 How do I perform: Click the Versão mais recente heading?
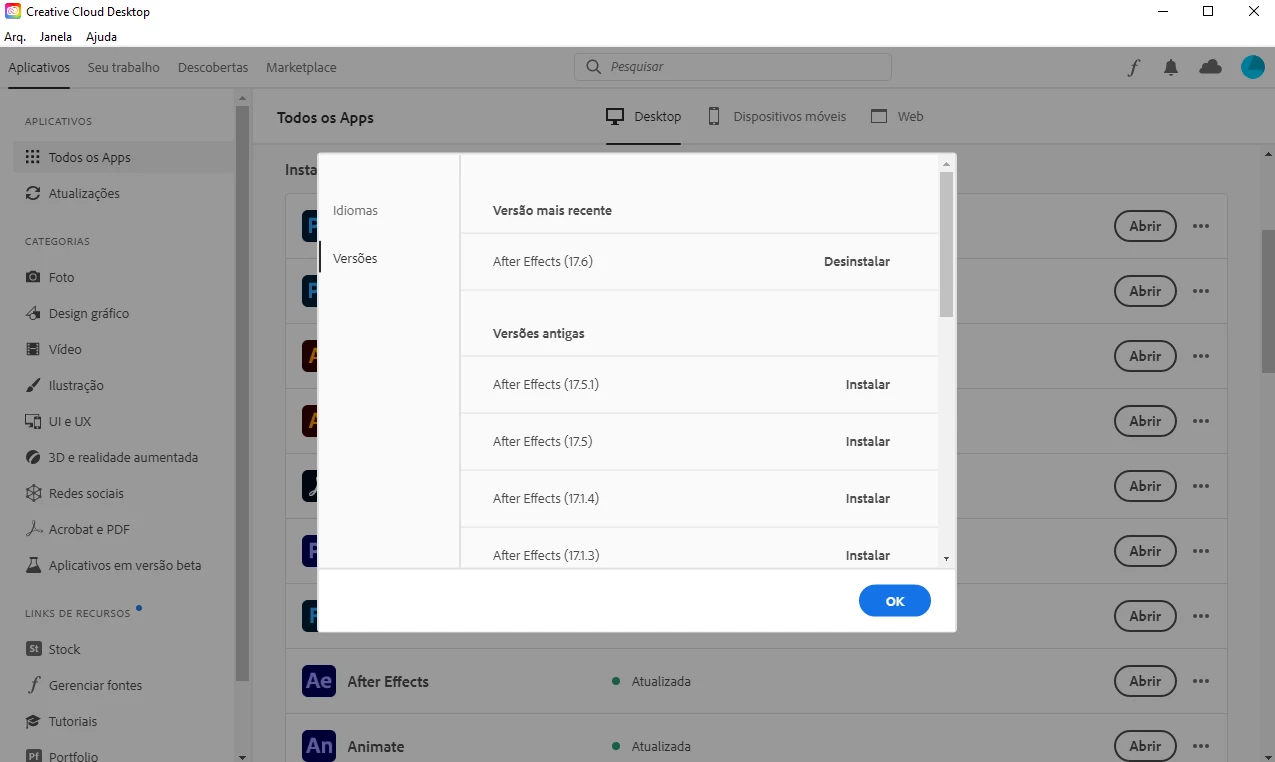552,211
